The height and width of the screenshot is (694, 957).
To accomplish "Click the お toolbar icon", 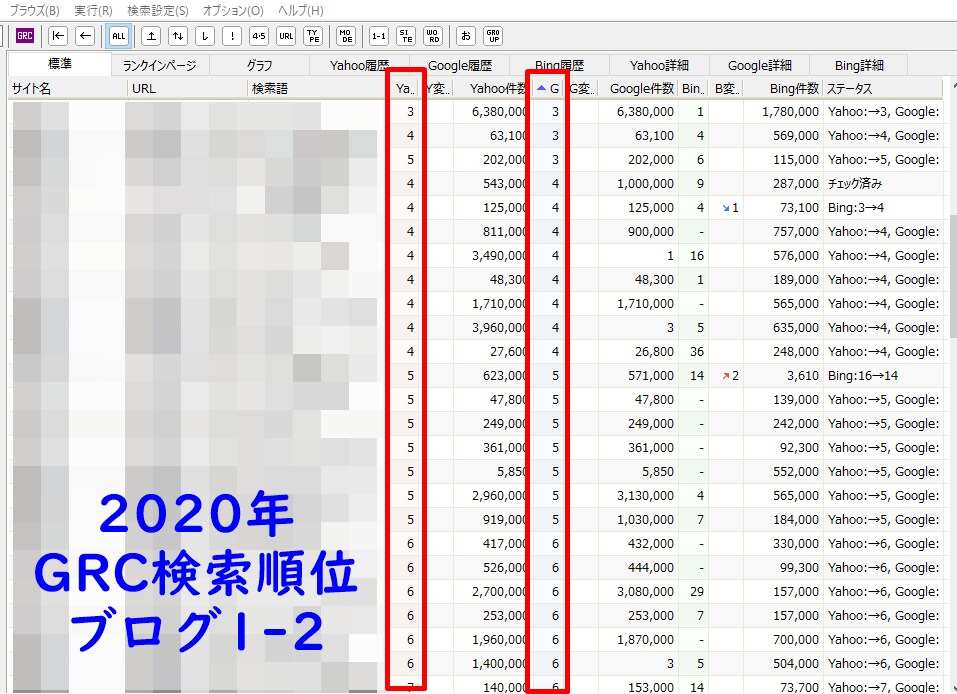I will 466,36.
